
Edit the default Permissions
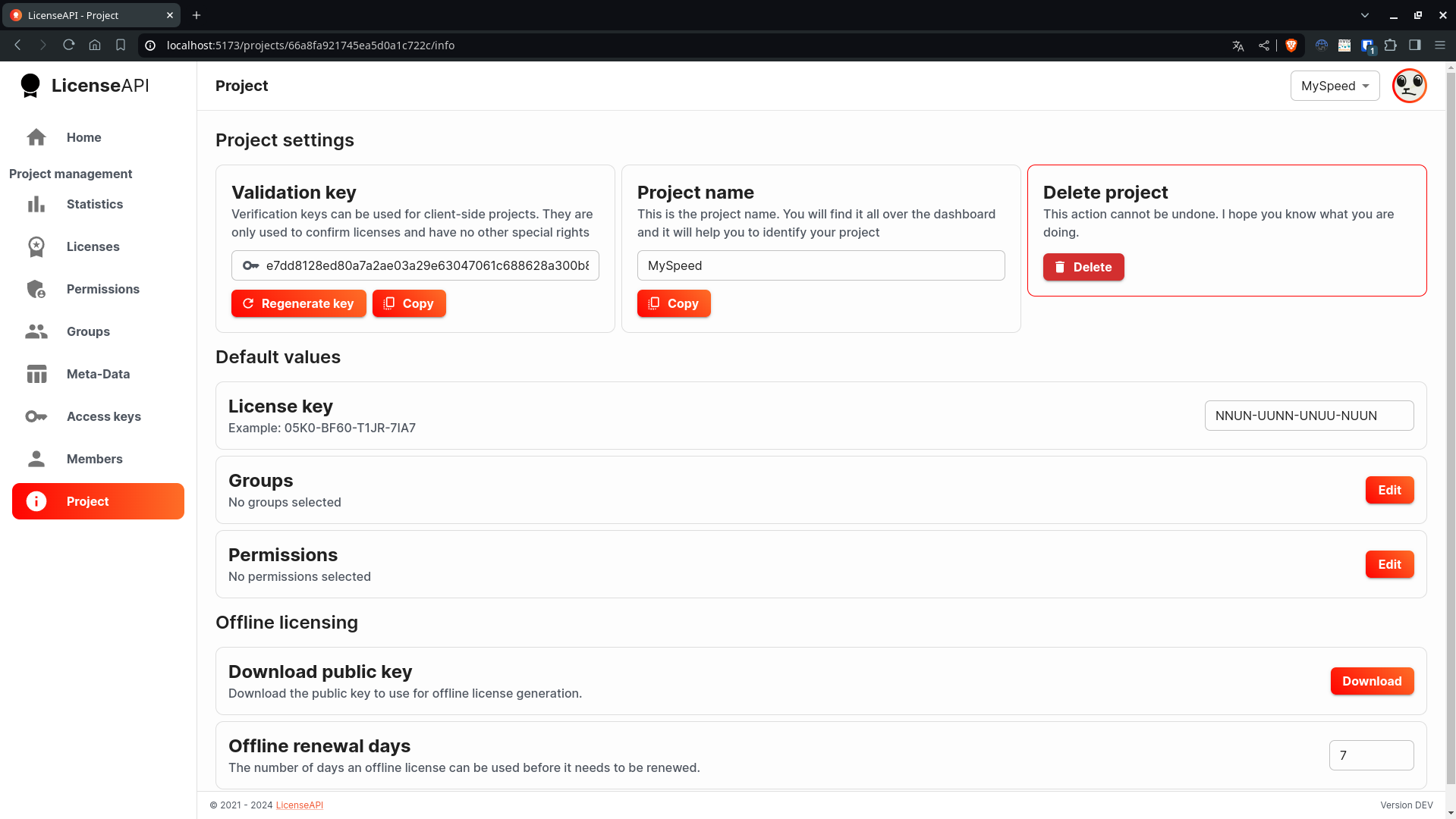(x=1389, y=564)
